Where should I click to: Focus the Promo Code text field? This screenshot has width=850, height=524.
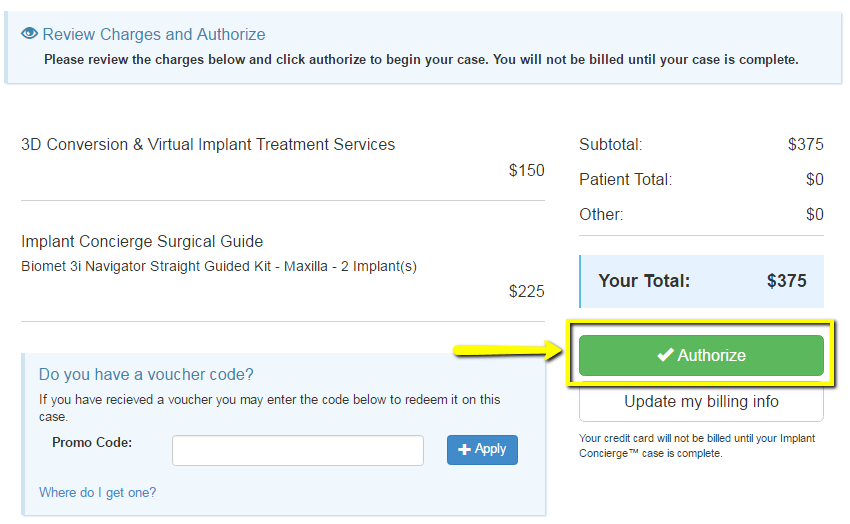click(x=298, y=450)
